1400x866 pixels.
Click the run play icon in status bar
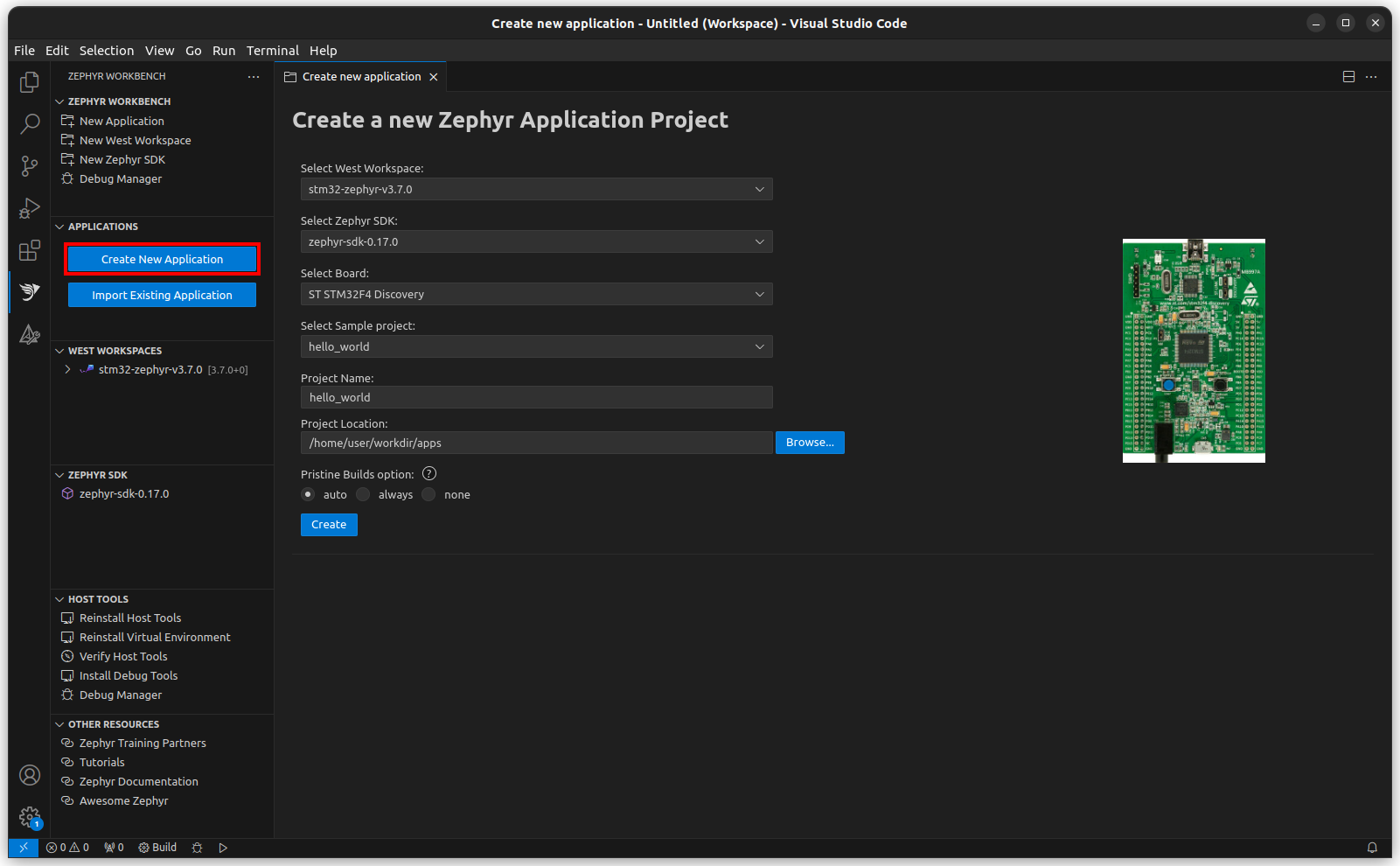tap(223, 847)
